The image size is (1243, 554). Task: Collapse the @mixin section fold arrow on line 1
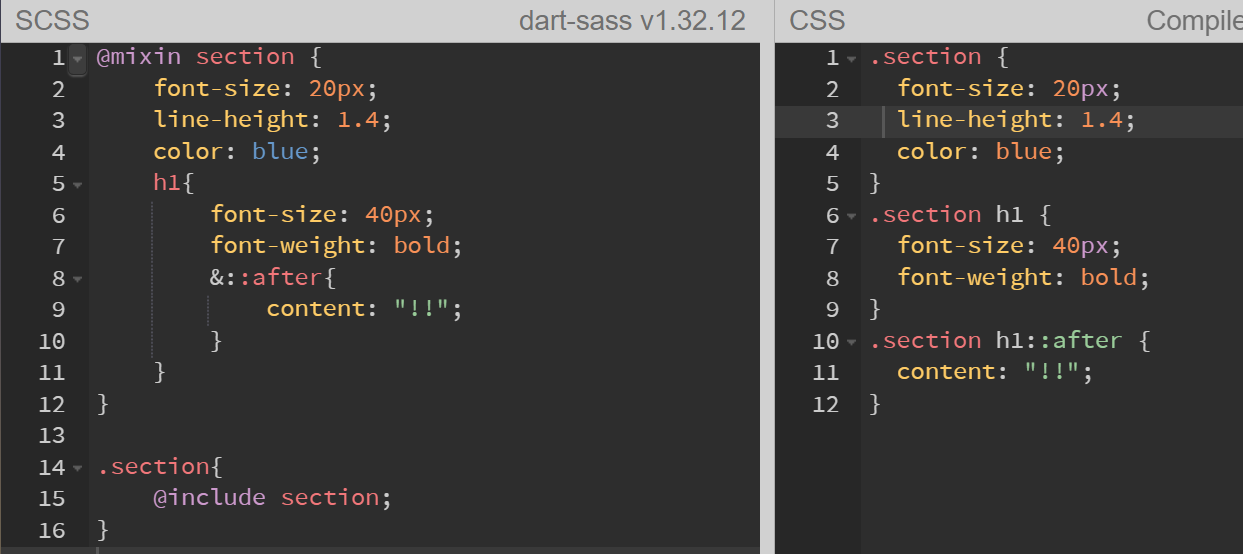[78, 58]
